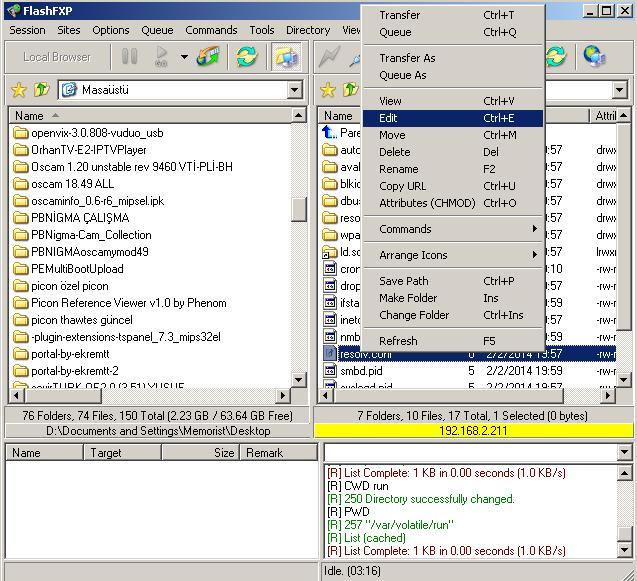Click the pause transfer icon, left toolbar
Screen dimensions: 637x581
coord(130,56)
